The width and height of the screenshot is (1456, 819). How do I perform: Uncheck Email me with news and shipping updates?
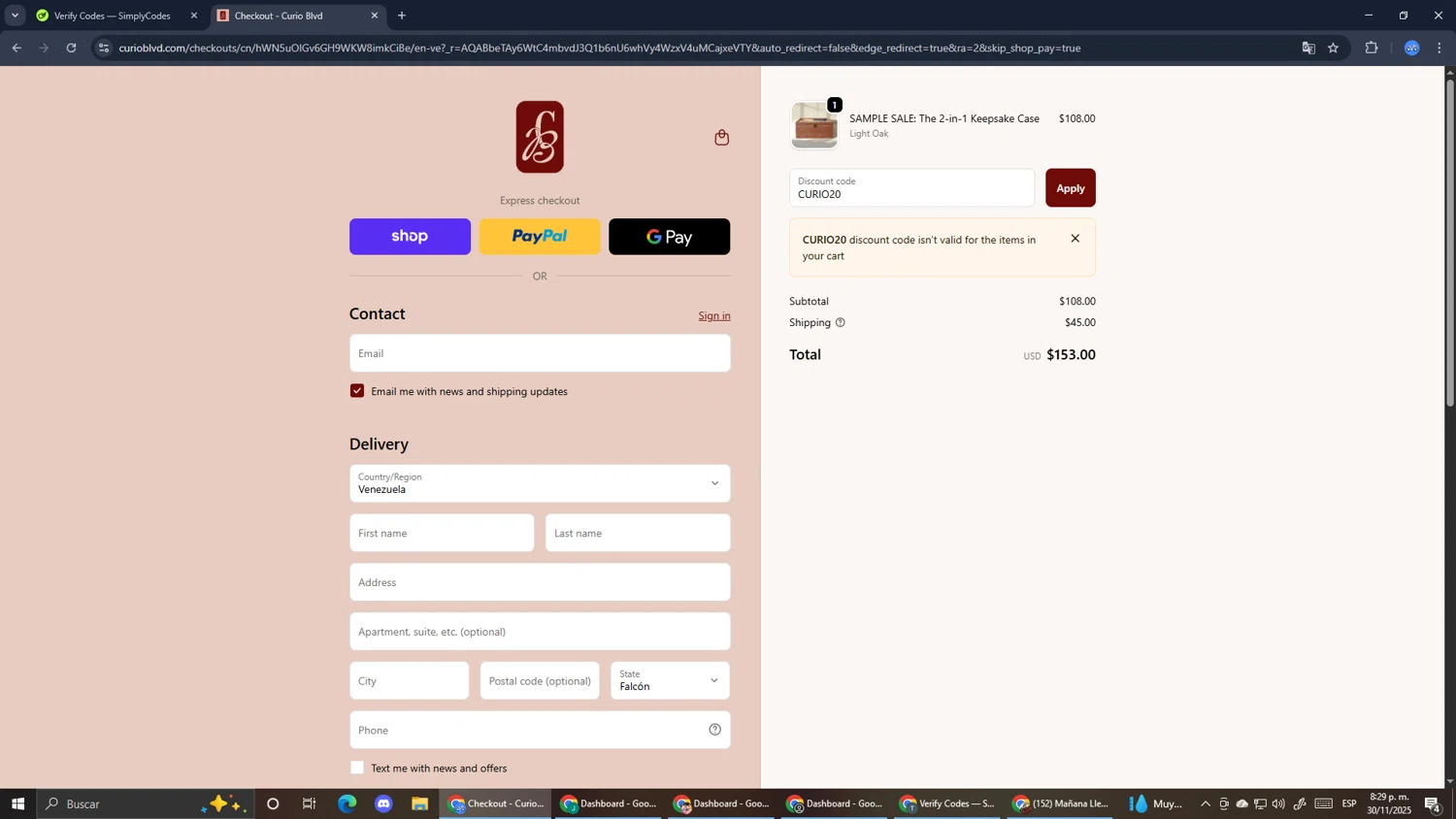(x=357, y=391)
